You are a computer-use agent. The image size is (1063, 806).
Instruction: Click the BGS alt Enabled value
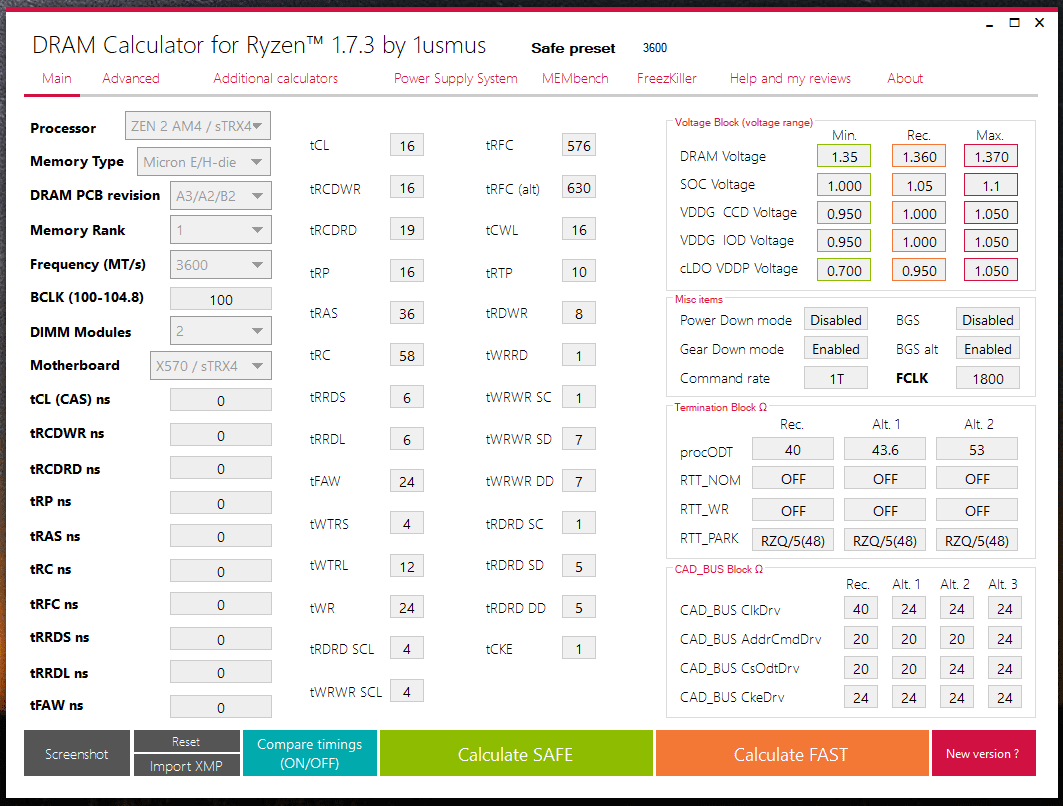pos(988,348)
